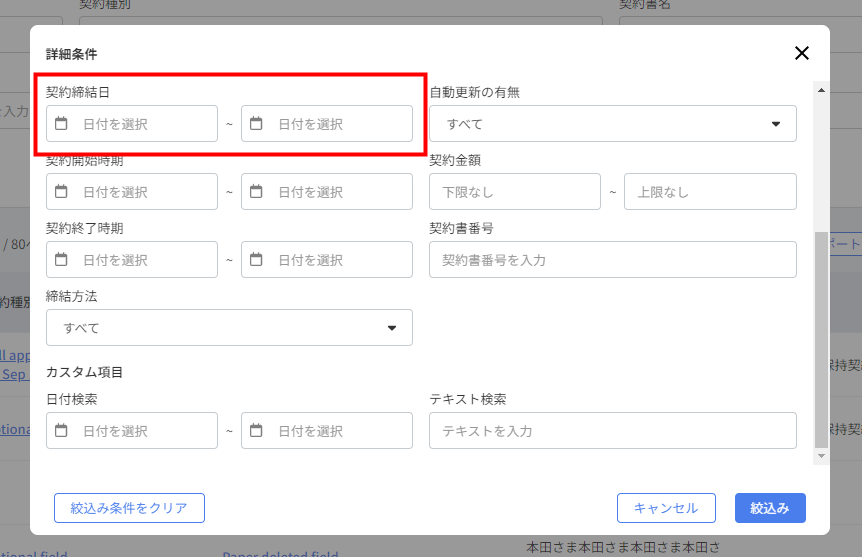Select the 日付検索 start date field
862x557 pixels.
(x=132, y=431)
